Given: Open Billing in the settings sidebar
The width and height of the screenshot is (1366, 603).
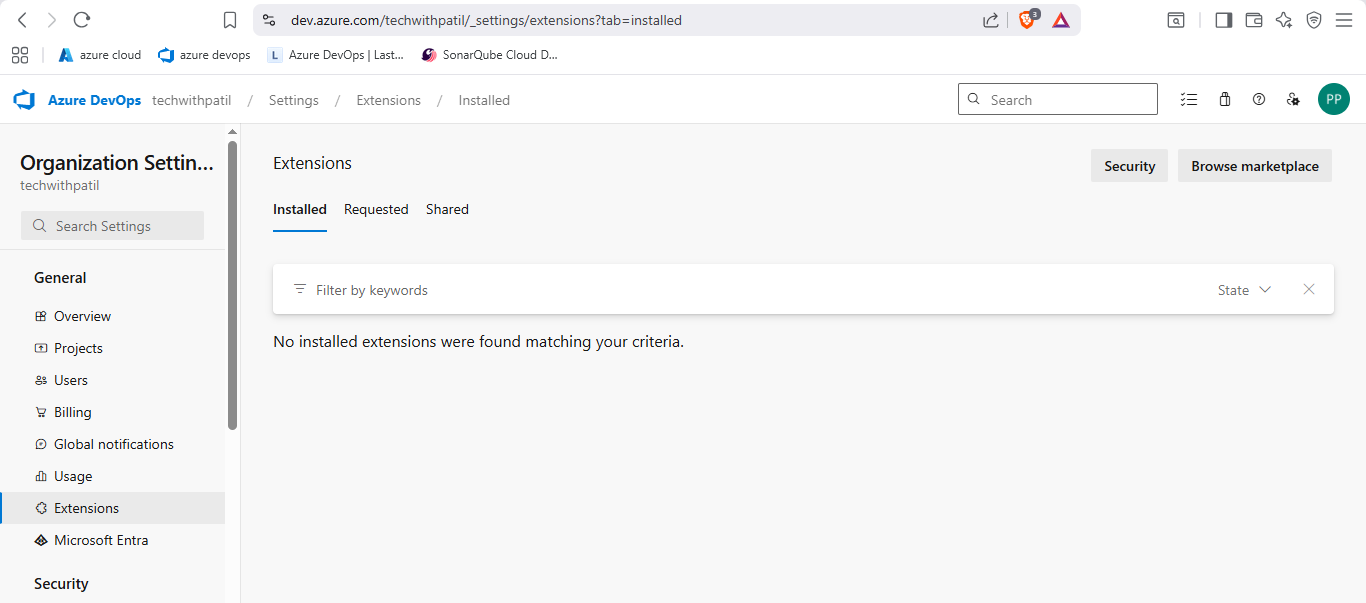Looking at the screenshot, I should [x=72, y=412].
